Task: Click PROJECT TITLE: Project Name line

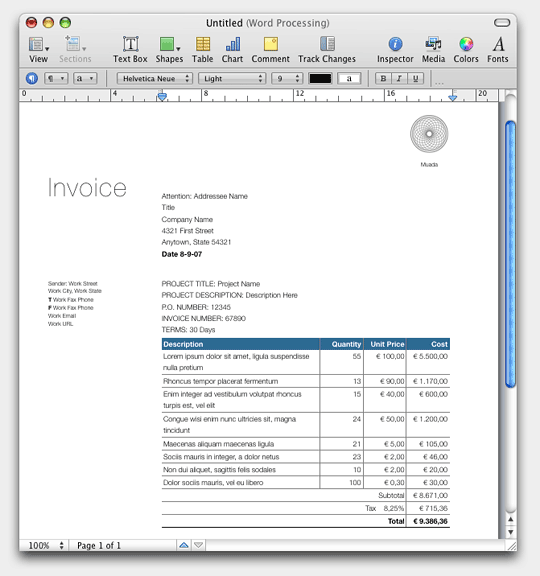Action: [210, 284]
